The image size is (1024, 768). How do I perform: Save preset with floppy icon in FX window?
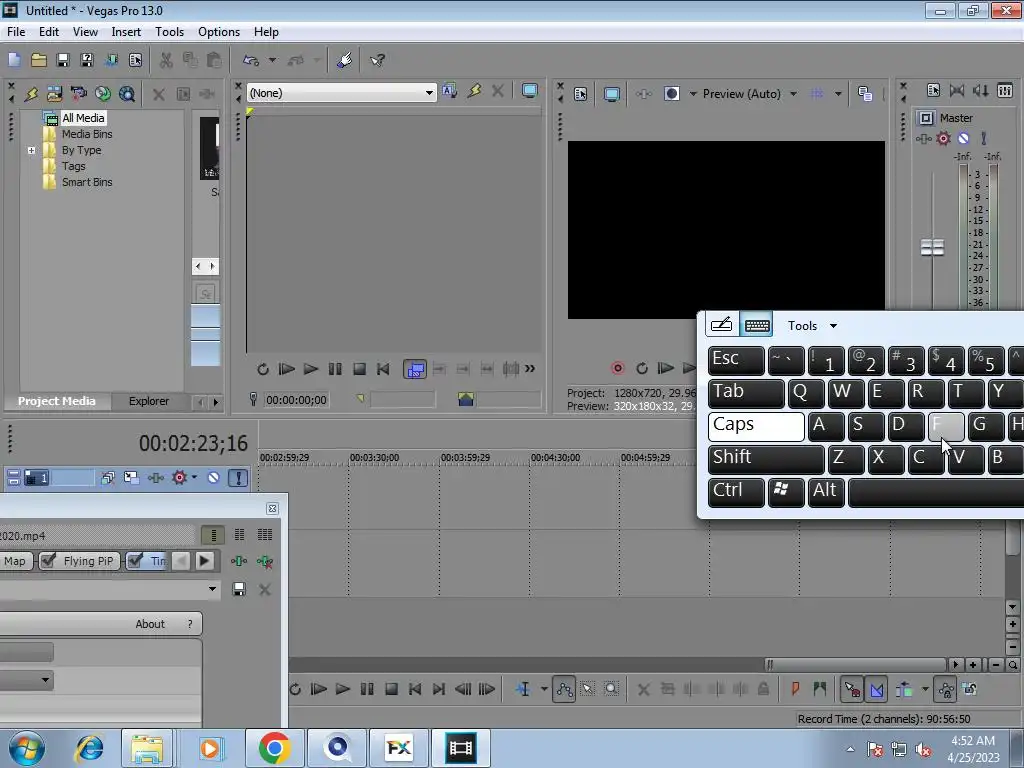(239, 590)
